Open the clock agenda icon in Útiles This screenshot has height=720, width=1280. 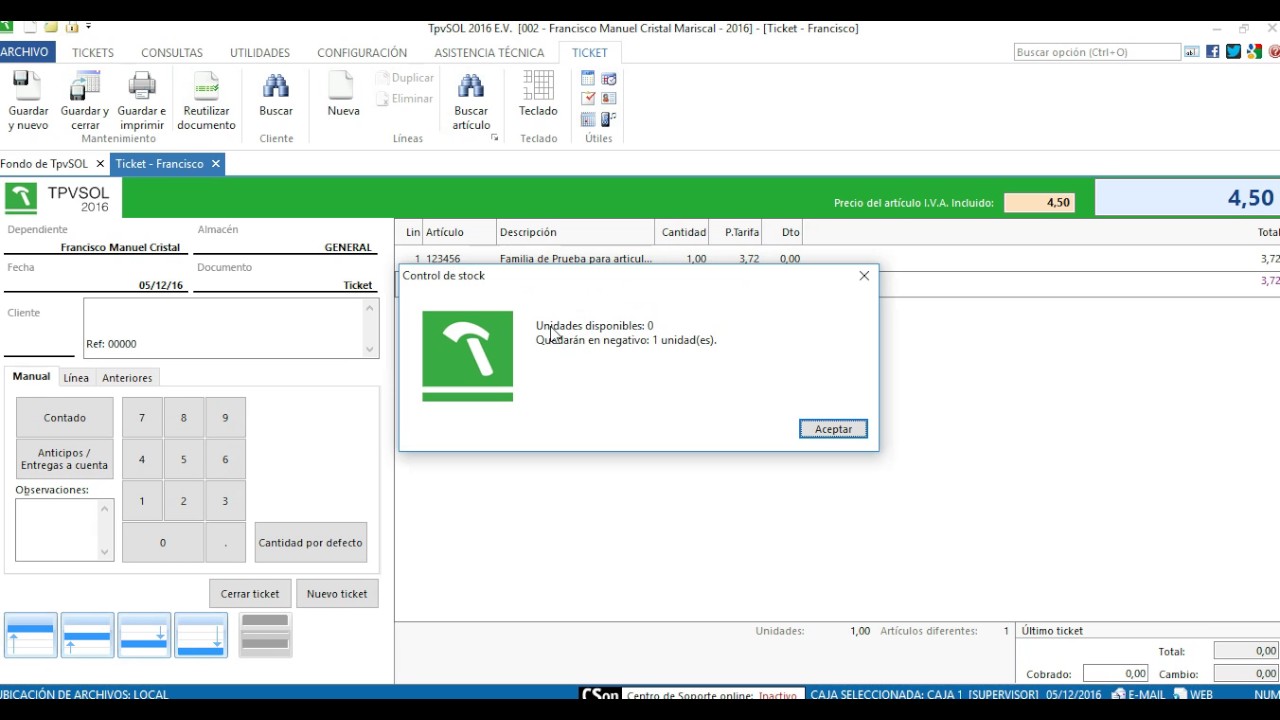coord(609,78)
